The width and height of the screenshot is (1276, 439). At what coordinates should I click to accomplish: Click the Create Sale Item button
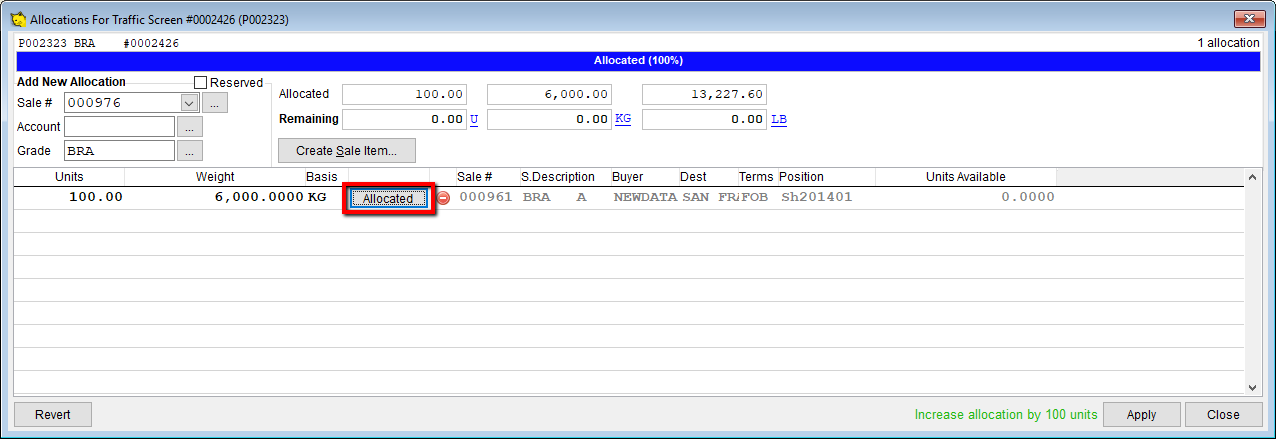(347, 151)
